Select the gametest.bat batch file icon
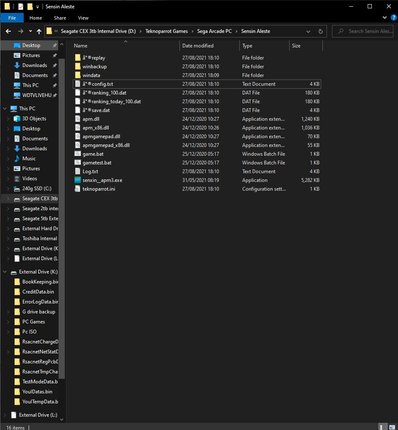398x430 pixels. click(x=78, y=163)
